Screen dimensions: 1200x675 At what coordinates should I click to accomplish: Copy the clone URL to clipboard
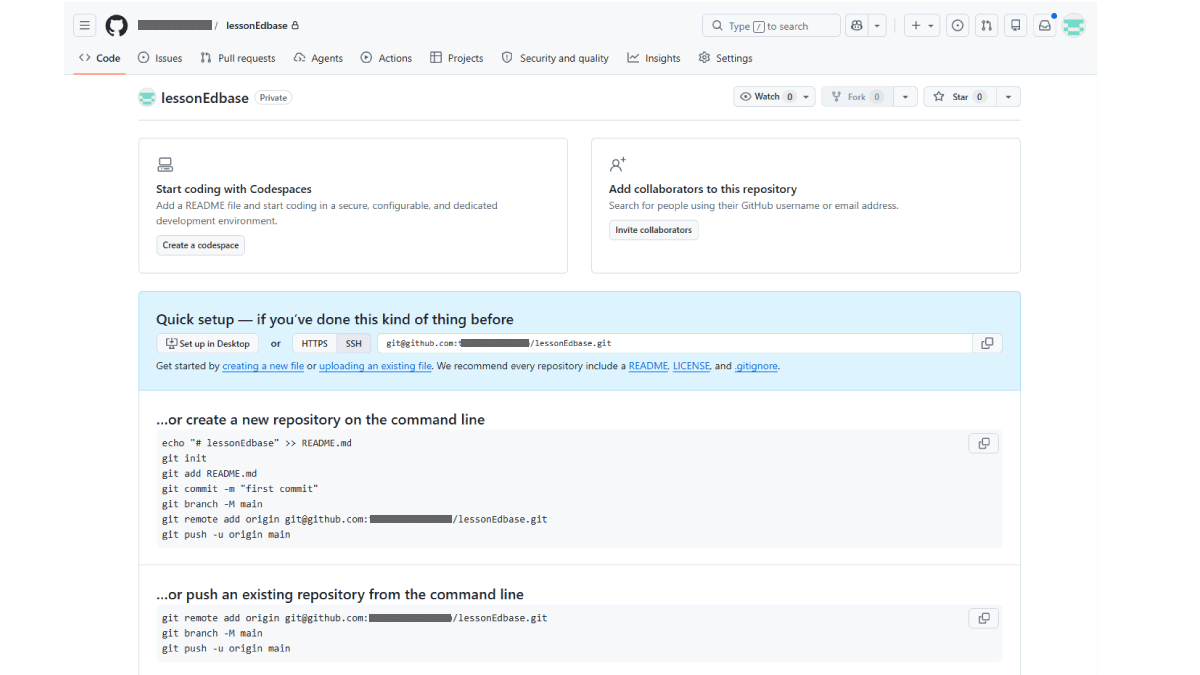point(987,344)
